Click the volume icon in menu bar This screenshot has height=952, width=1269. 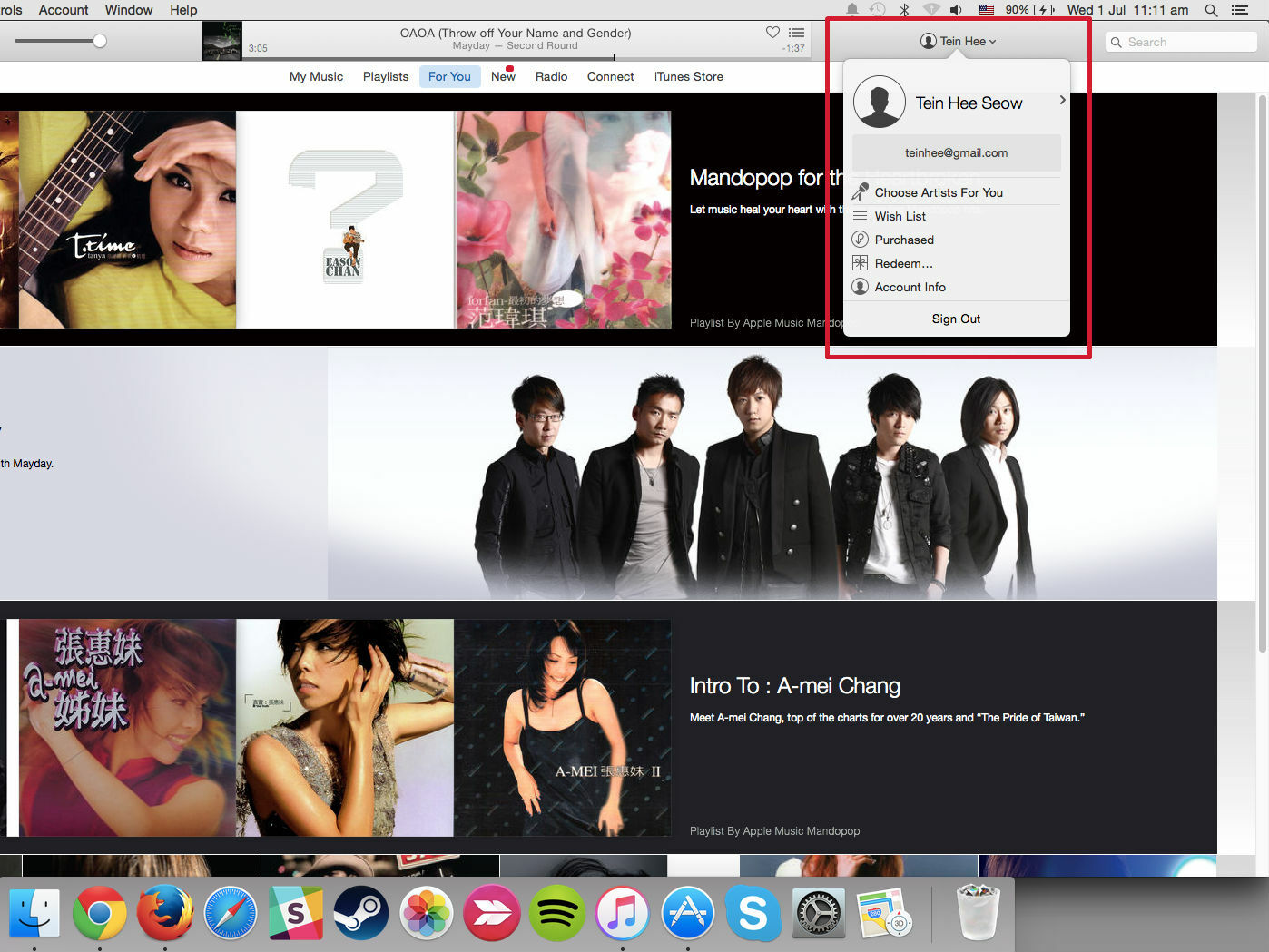957,10
